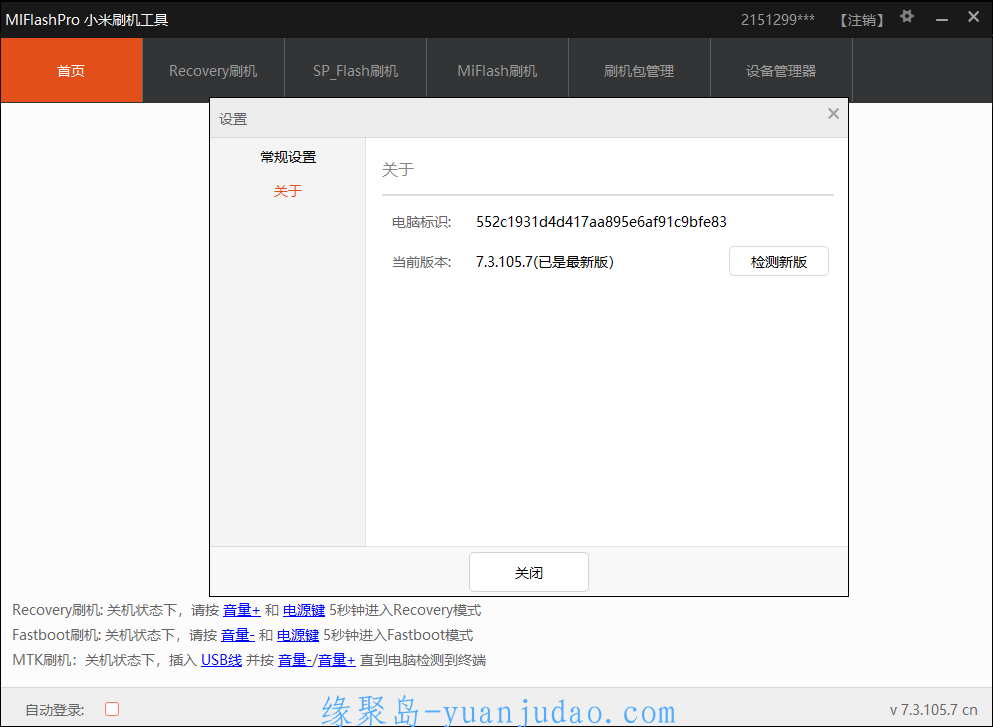The width and height of the screenshot is (993, 727).
Task: Click the USB线 link
Action: tap(222, 661)
